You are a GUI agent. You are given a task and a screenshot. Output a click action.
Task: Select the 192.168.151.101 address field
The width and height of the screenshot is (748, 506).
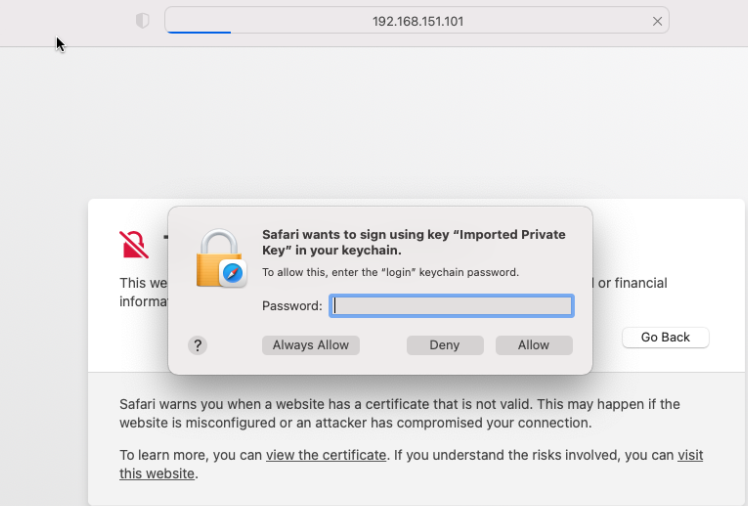tap(417, 21)
